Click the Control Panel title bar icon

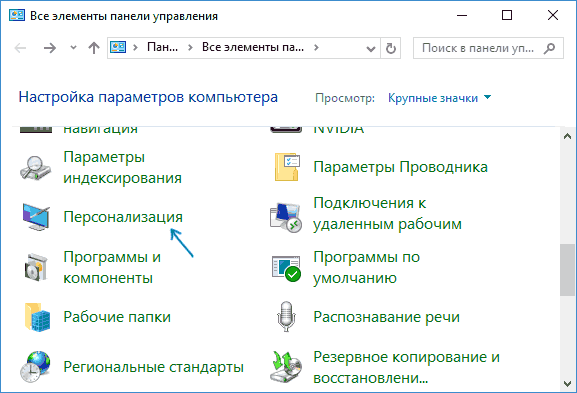(x=17, y=15)
